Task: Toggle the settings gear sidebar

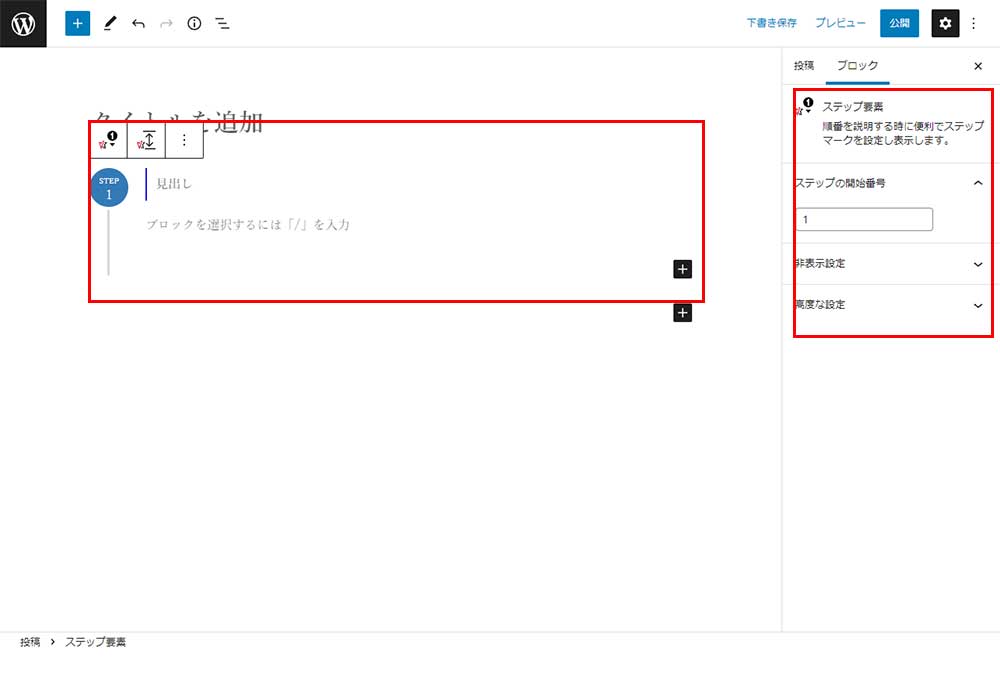Action: 945,23
